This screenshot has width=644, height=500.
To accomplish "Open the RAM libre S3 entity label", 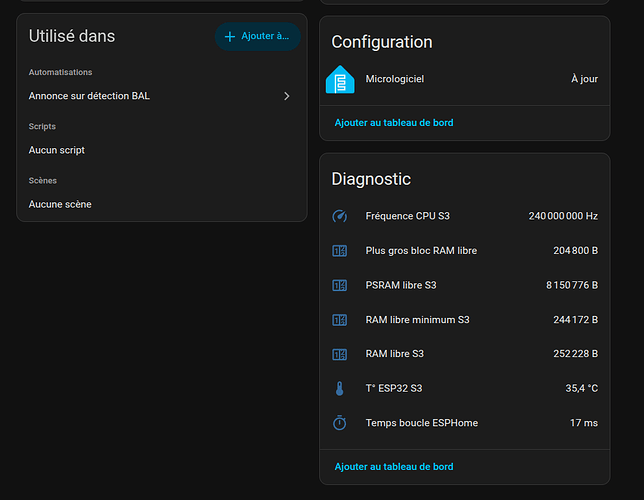I will point(394,354).
